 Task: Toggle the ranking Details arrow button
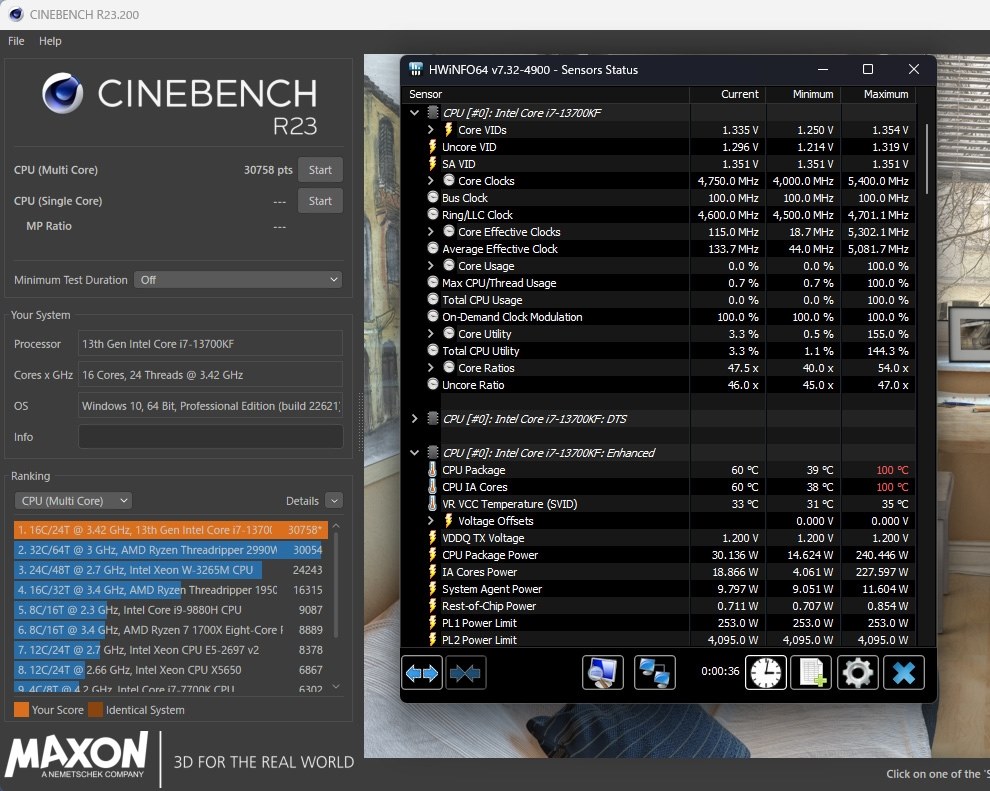click(334, 501)
